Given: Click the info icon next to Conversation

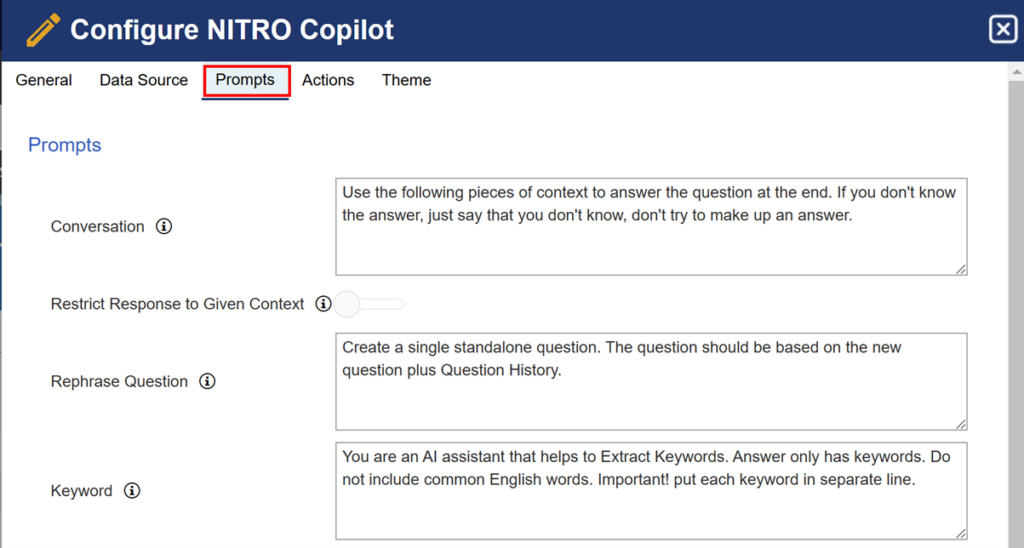Looking at the screenshot, I should click(164, 227).
